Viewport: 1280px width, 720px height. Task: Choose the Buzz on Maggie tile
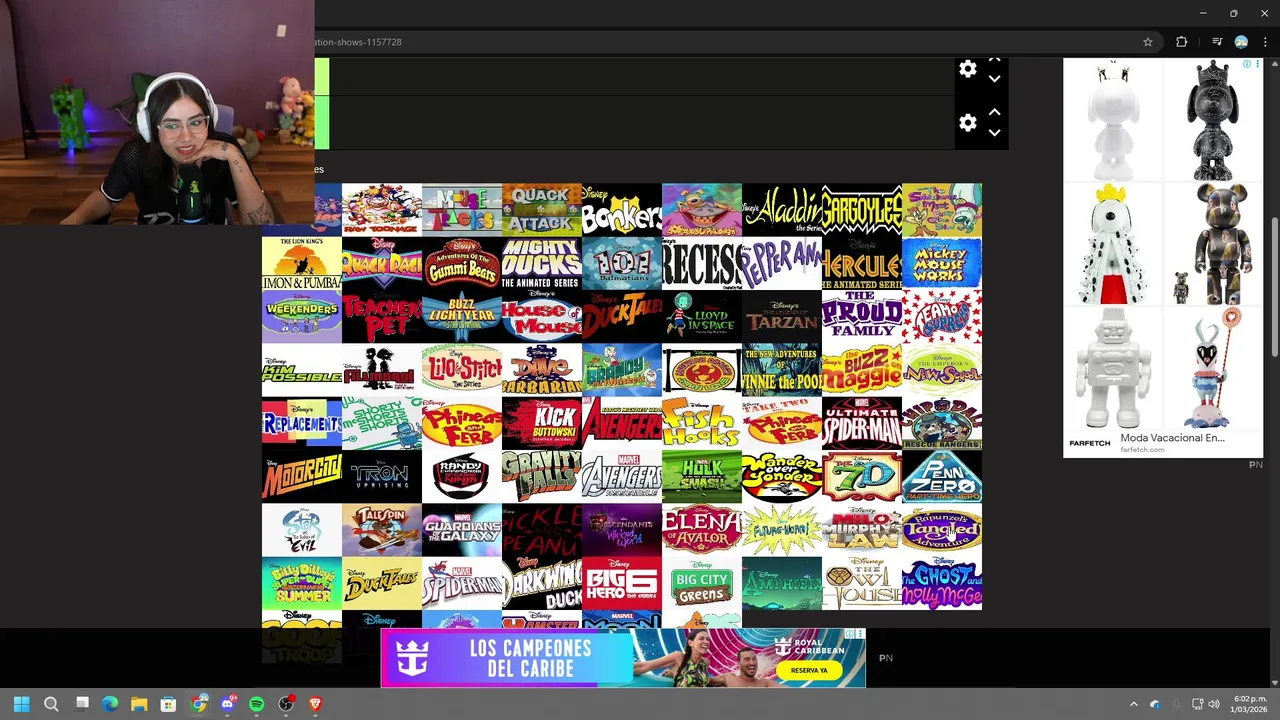(x=861, y=371)
